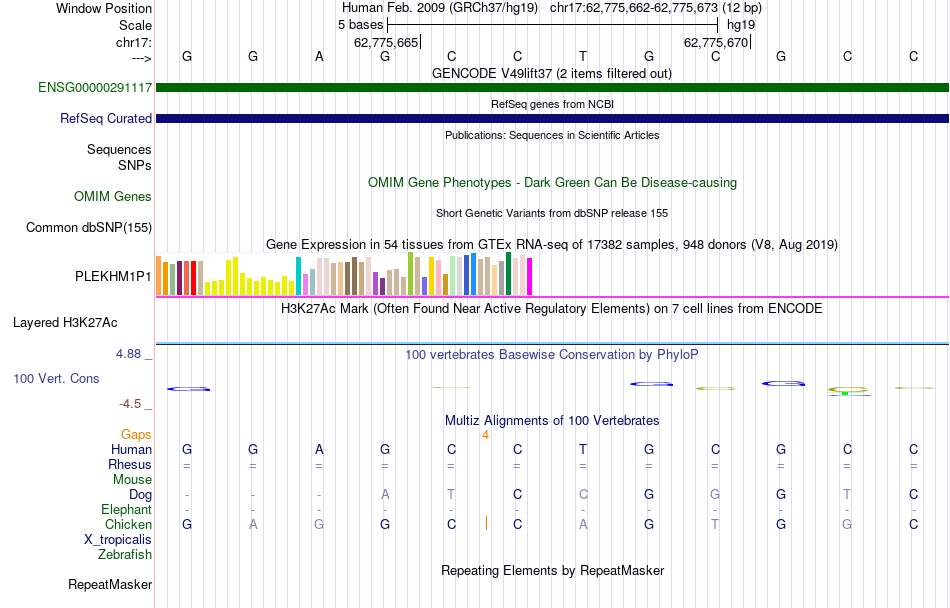Screen dimensions: 950x608
Task: Click the H3K27Ac Mark track title
Action: tap(551, 308)
